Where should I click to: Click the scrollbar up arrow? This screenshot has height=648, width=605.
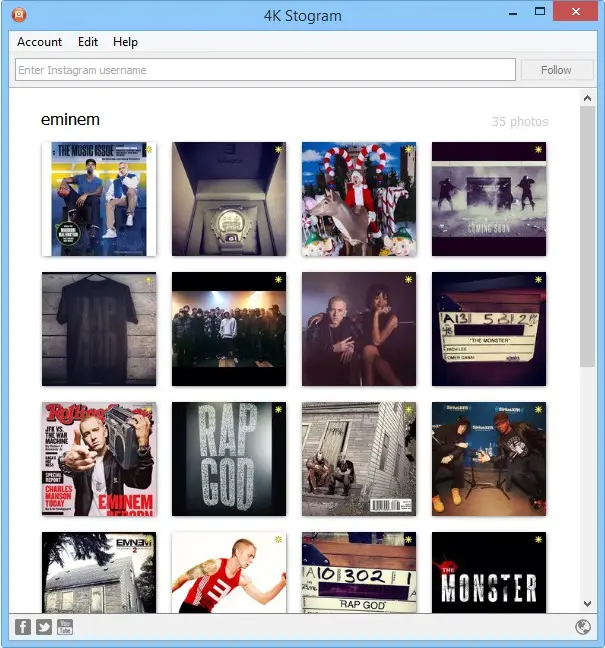coord(587,98)
